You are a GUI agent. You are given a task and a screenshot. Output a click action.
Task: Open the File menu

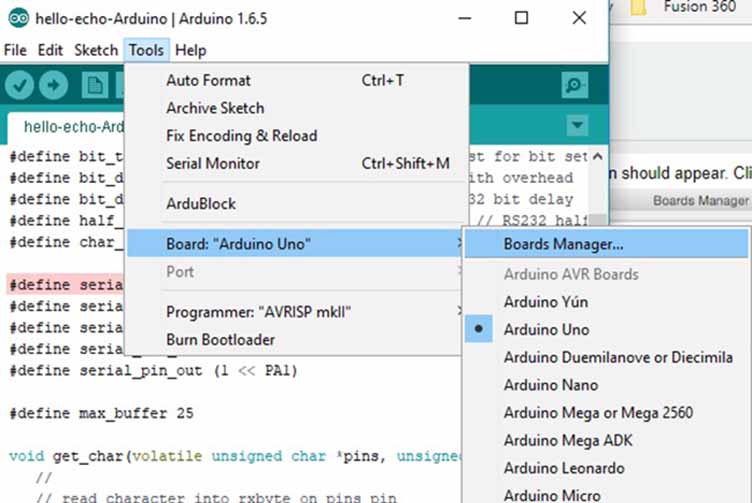(x=15, y=50)
